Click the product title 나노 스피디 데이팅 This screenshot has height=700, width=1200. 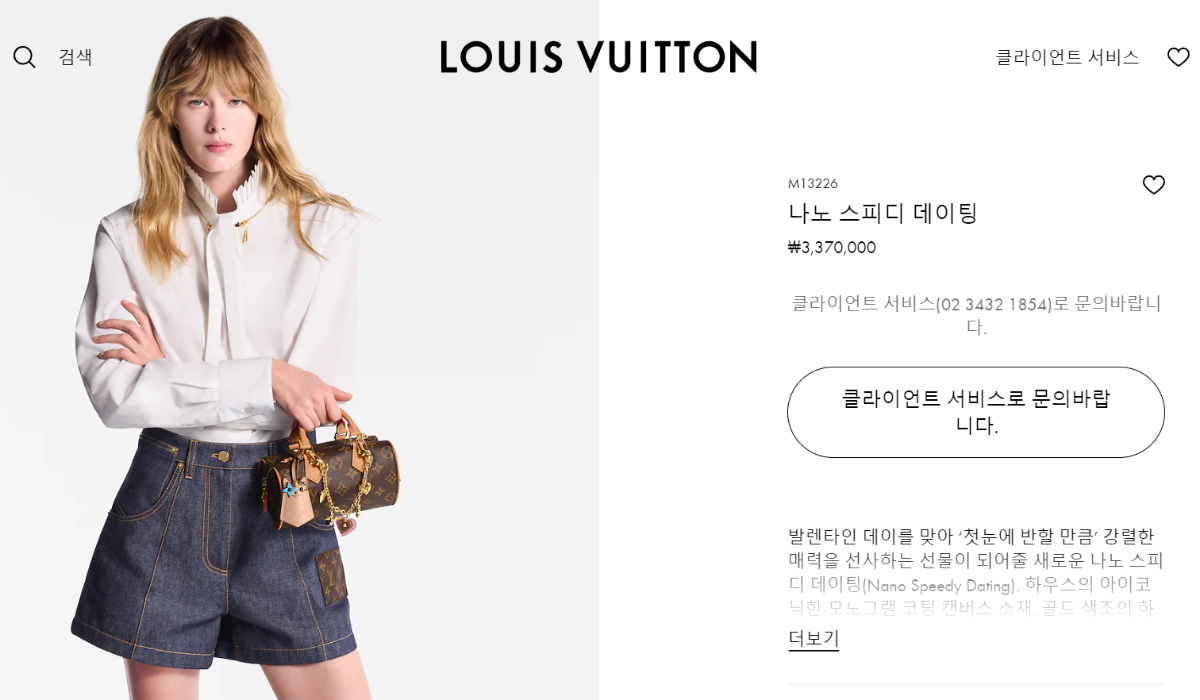coord(882,213)
